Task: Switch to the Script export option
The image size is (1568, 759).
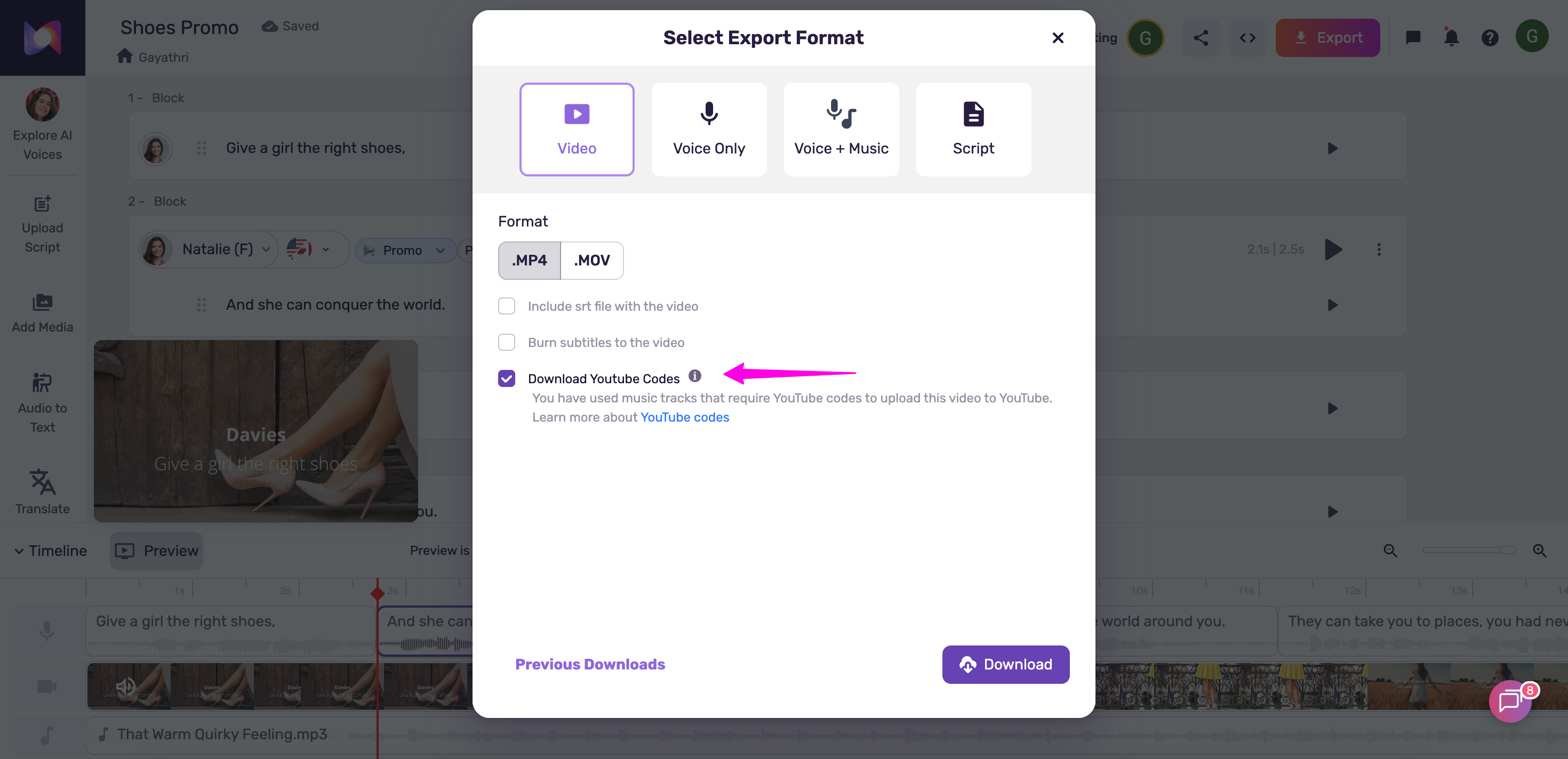Action: point(973,129)
